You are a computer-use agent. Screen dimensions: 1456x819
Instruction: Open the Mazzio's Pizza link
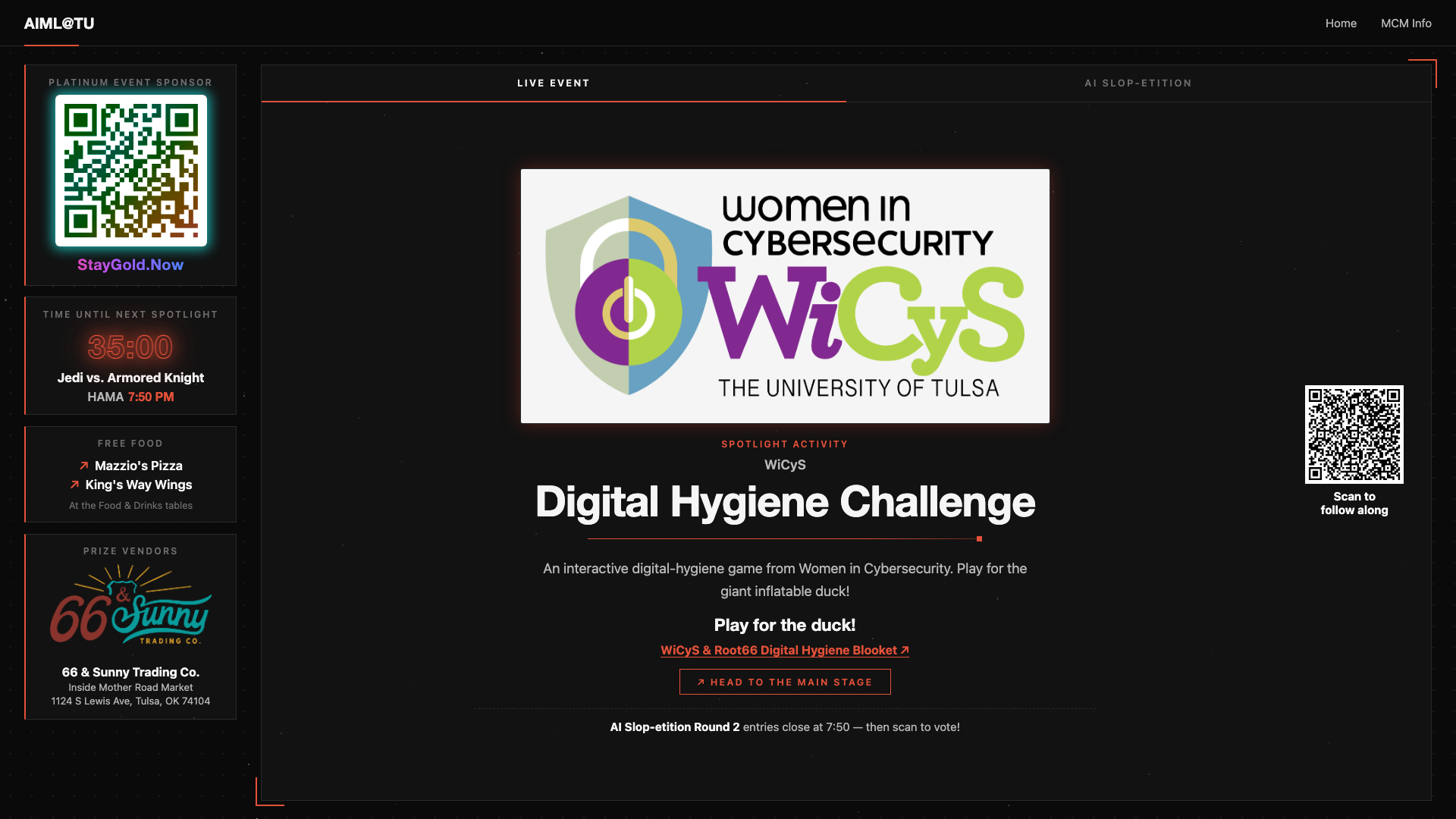139,466
